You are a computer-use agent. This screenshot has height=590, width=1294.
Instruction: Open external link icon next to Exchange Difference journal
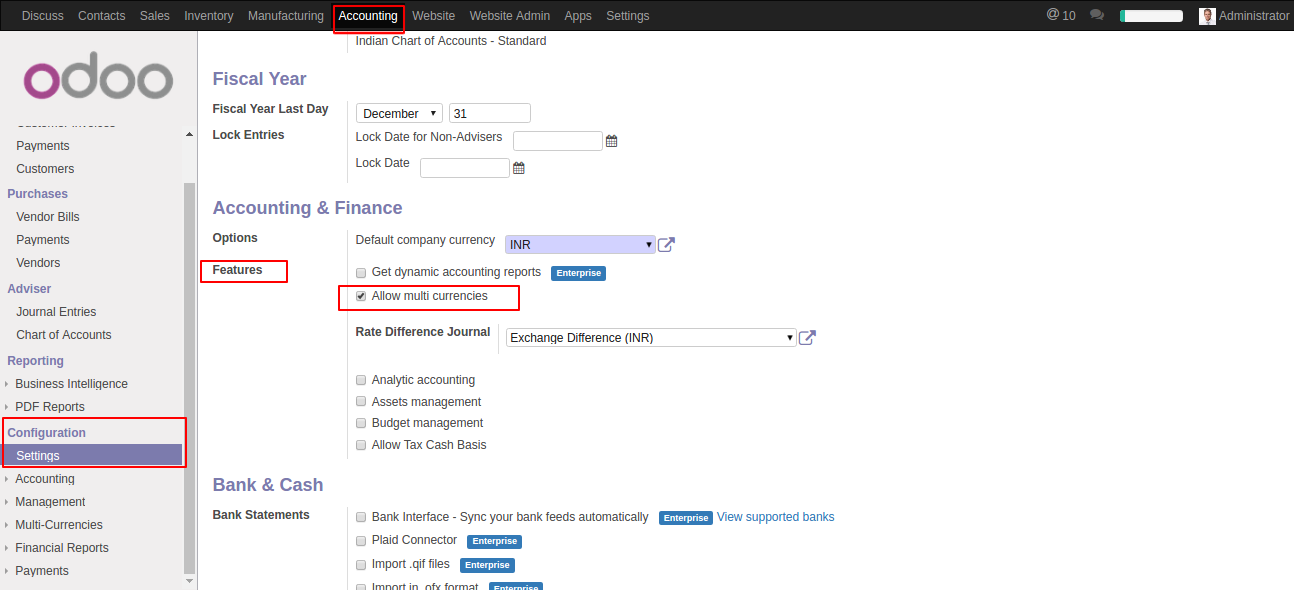tap(807, 338)
